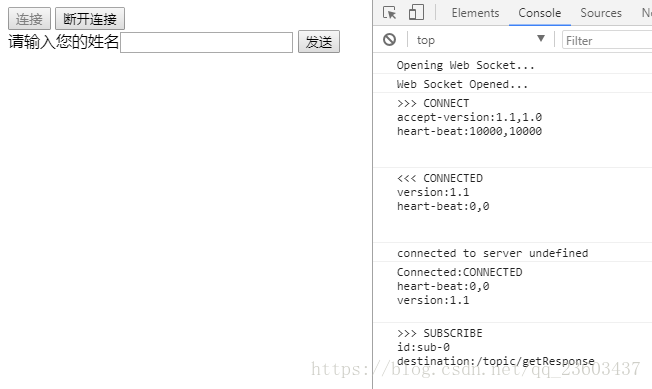Click the 断开连接 disconnect button
The width and height of the screenshot is (652, 389).
pos(90,19)
